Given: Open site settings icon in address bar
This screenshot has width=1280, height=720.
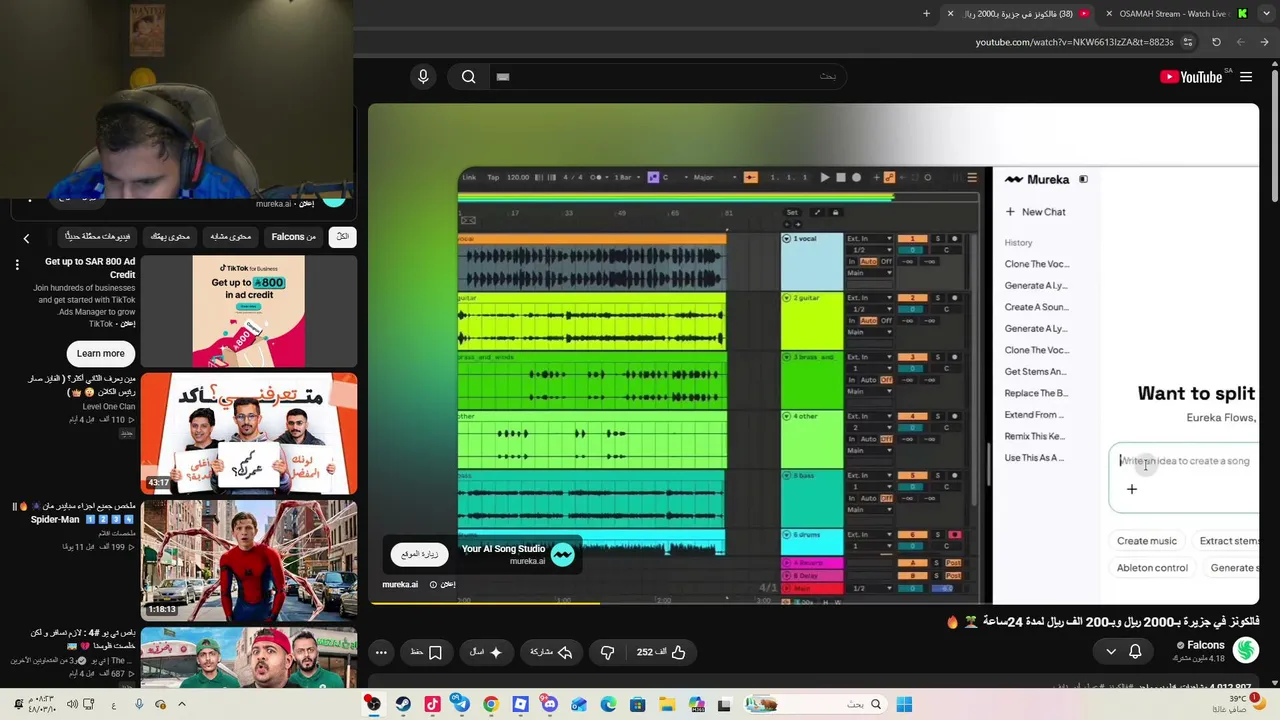Looking at the screenshot, I should tap(1188, 42).
